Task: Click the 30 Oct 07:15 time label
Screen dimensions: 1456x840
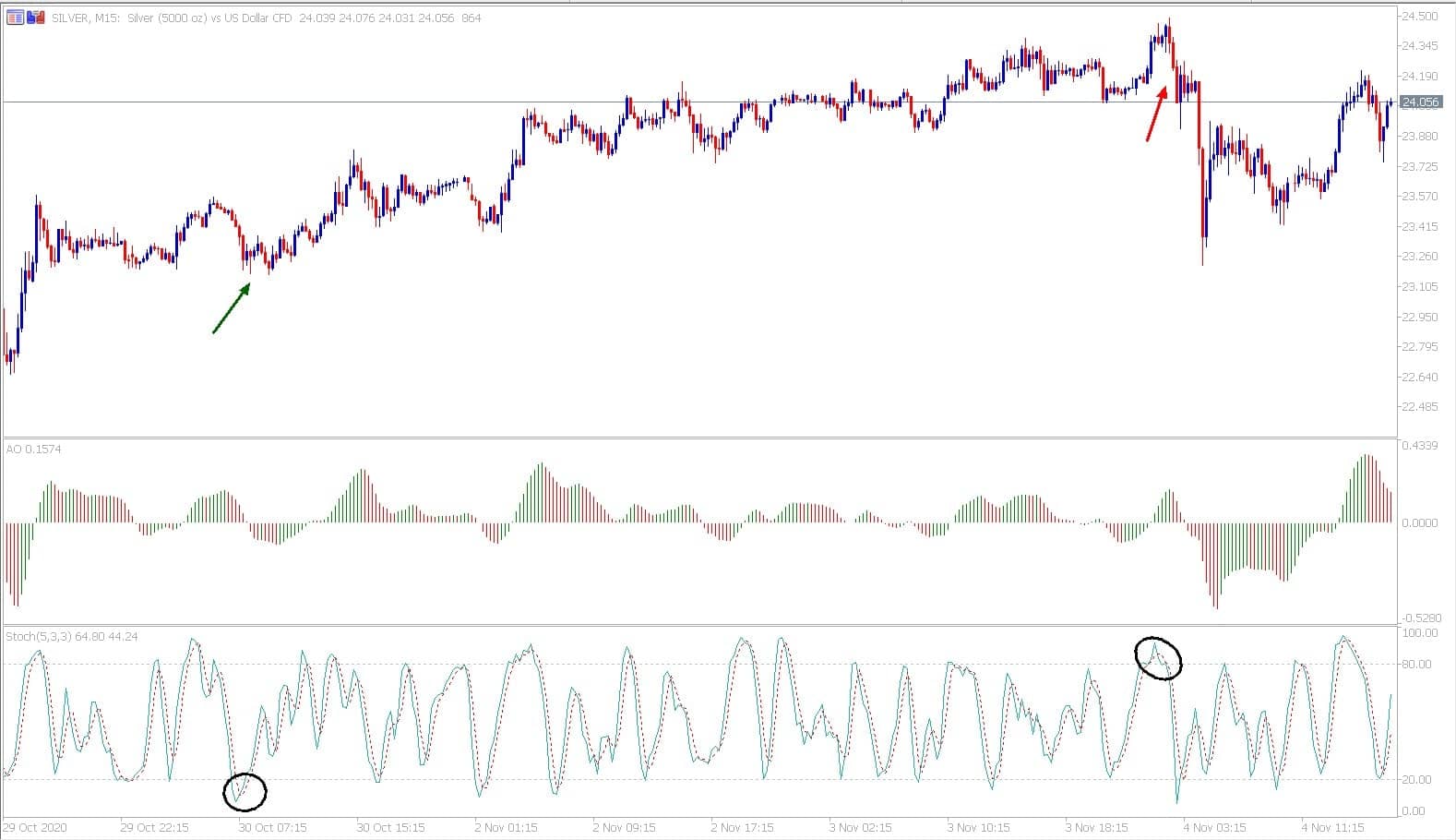Action: (273, 827)
